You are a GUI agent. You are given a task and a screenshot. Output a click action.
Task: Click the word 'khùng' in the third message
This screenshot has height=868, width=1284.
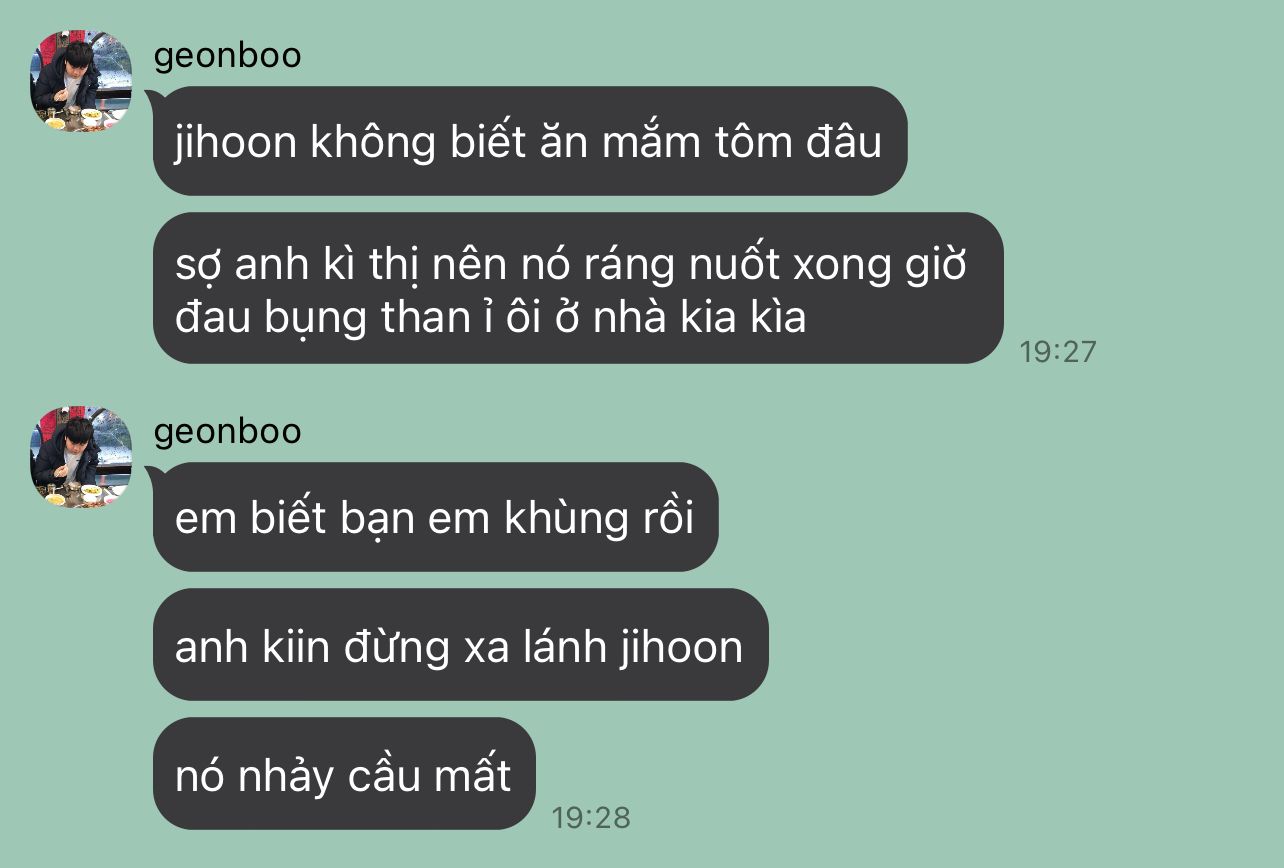click(x=560, y=518)
